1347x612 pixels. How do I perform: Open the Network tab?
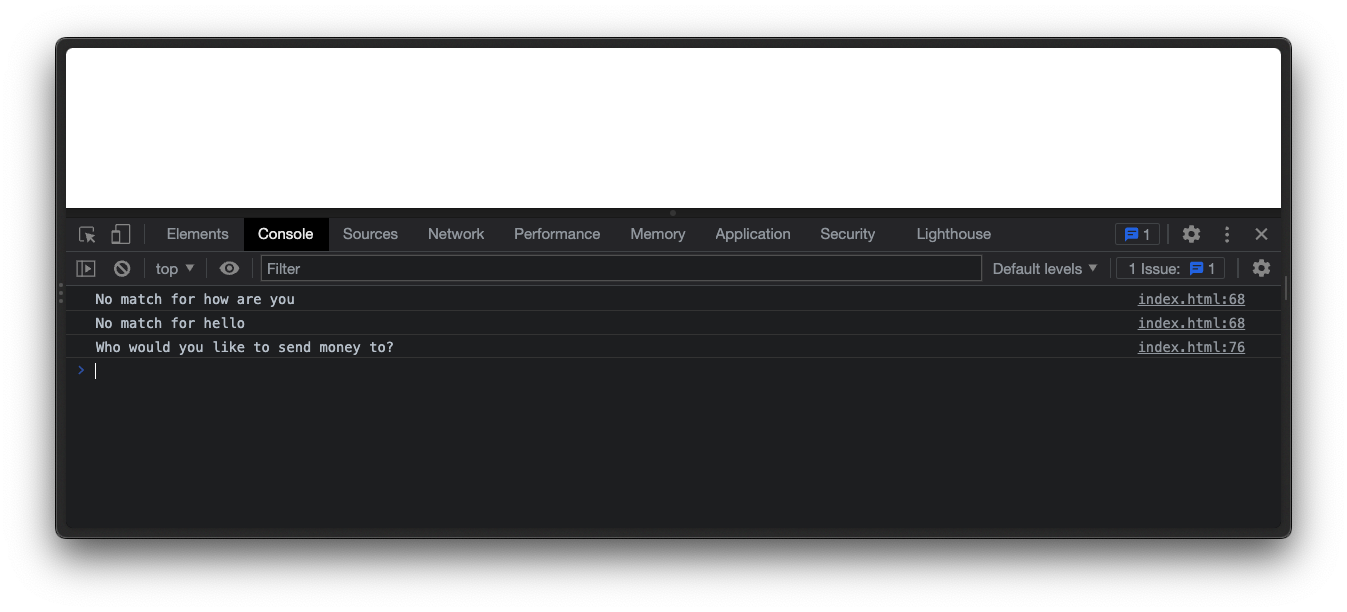pyautogui.click(x=456, y=234)
